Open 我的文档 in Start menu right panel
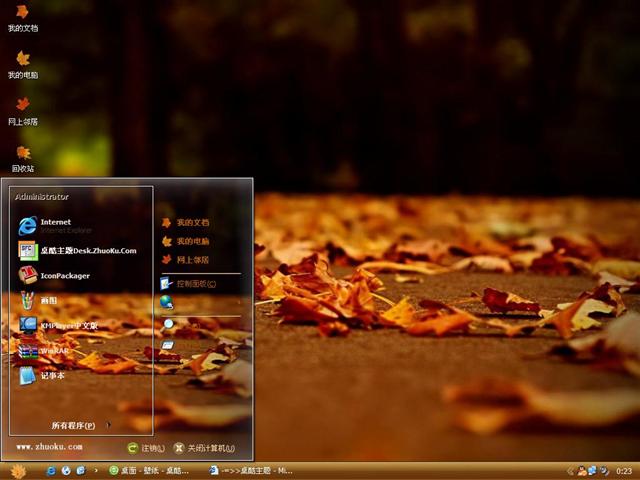Image resolution: width=640 pixels, height=480 pixels. (192, 222)
